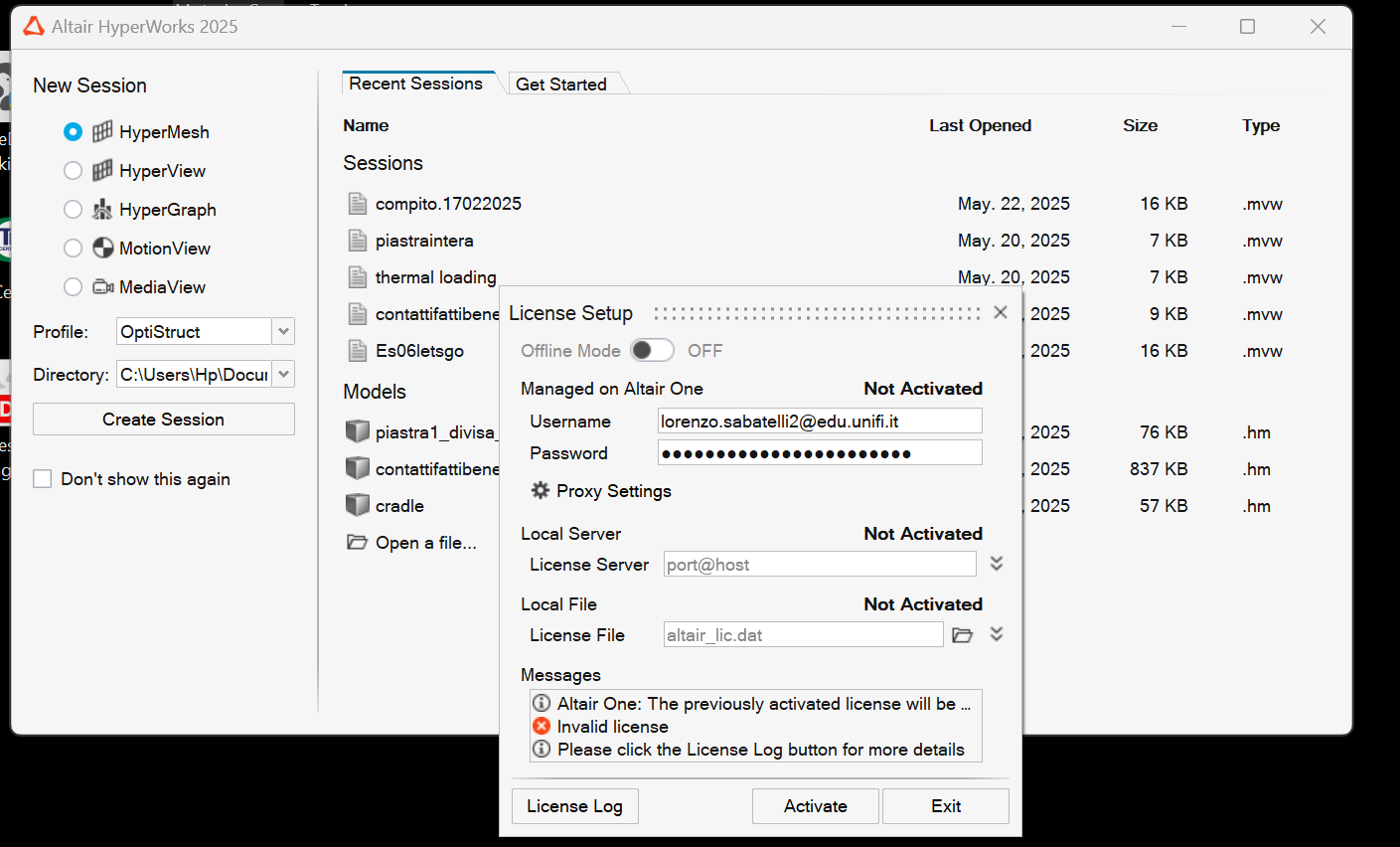
Task: Open the License Log button
Action: click(x=574, y=805)
